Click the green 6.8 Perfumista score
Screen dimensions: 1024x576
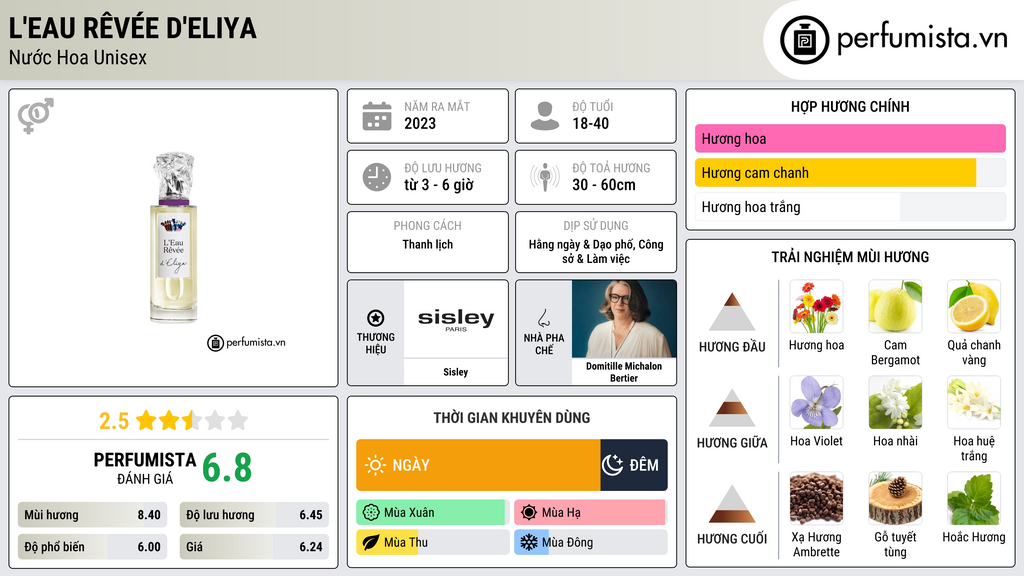[x=227, y=468]
